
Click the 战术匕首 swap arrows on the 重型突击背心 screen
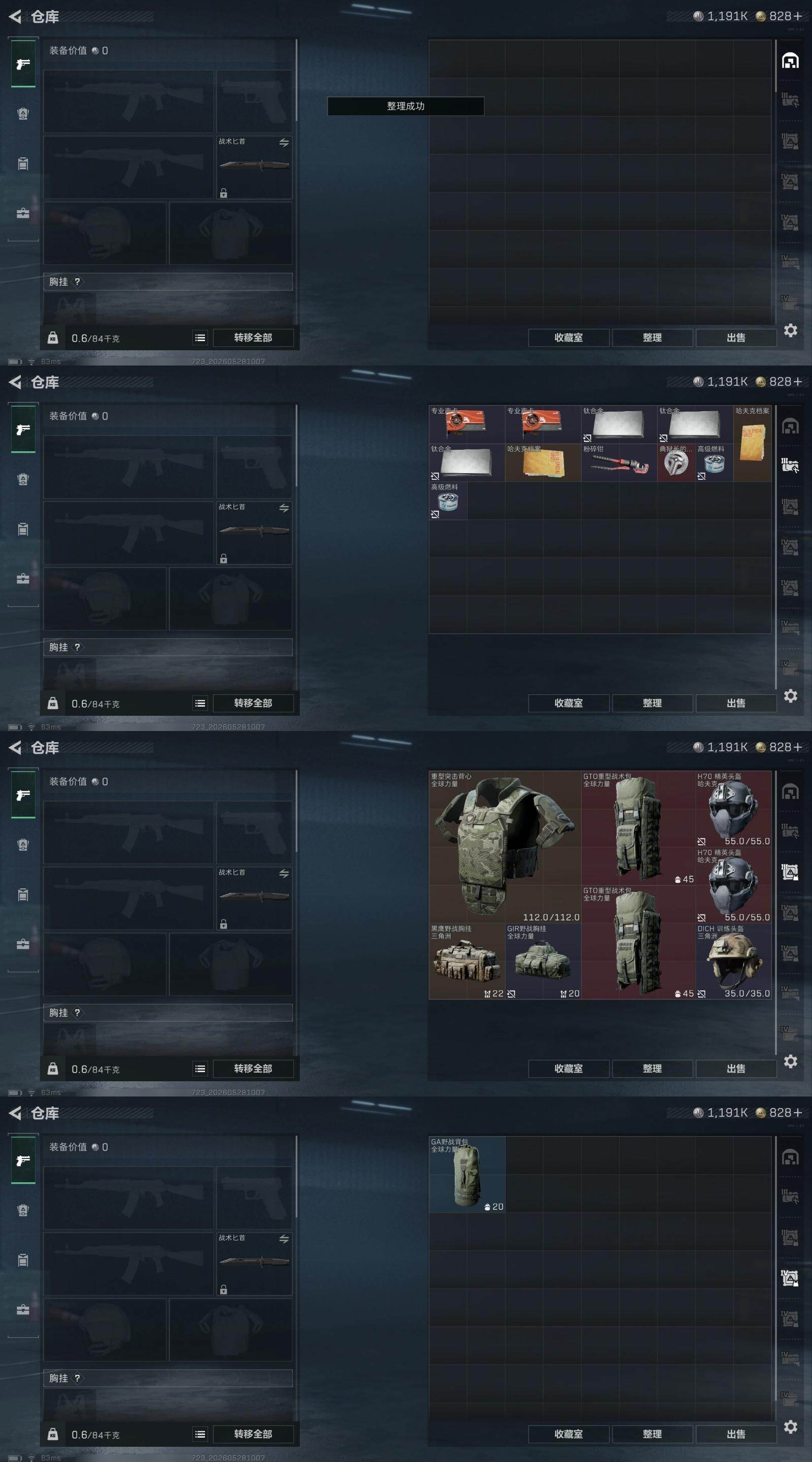tap(284, 874)
